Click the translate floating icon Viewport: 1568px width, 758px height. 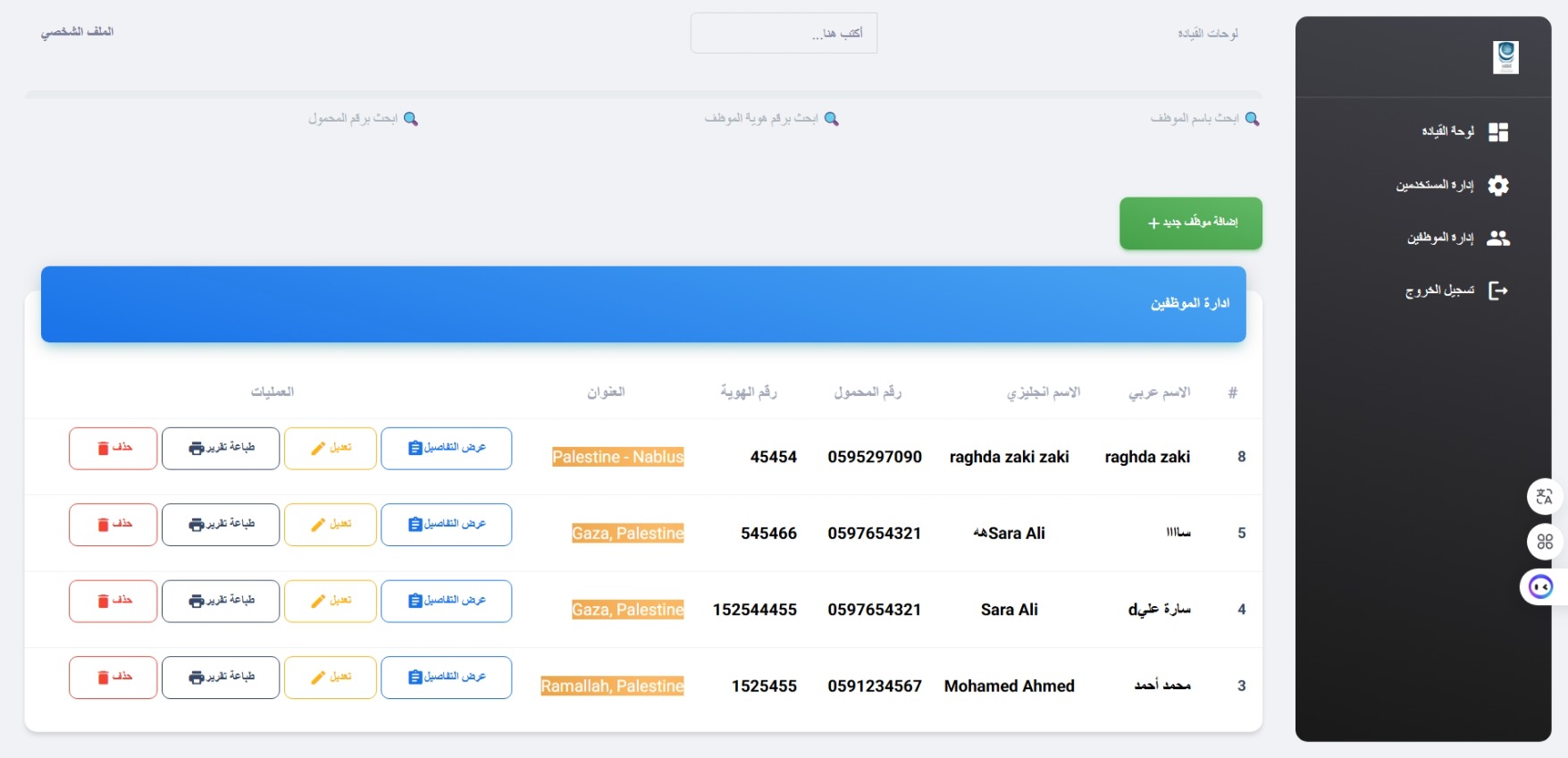click(x=1544, y=497)
